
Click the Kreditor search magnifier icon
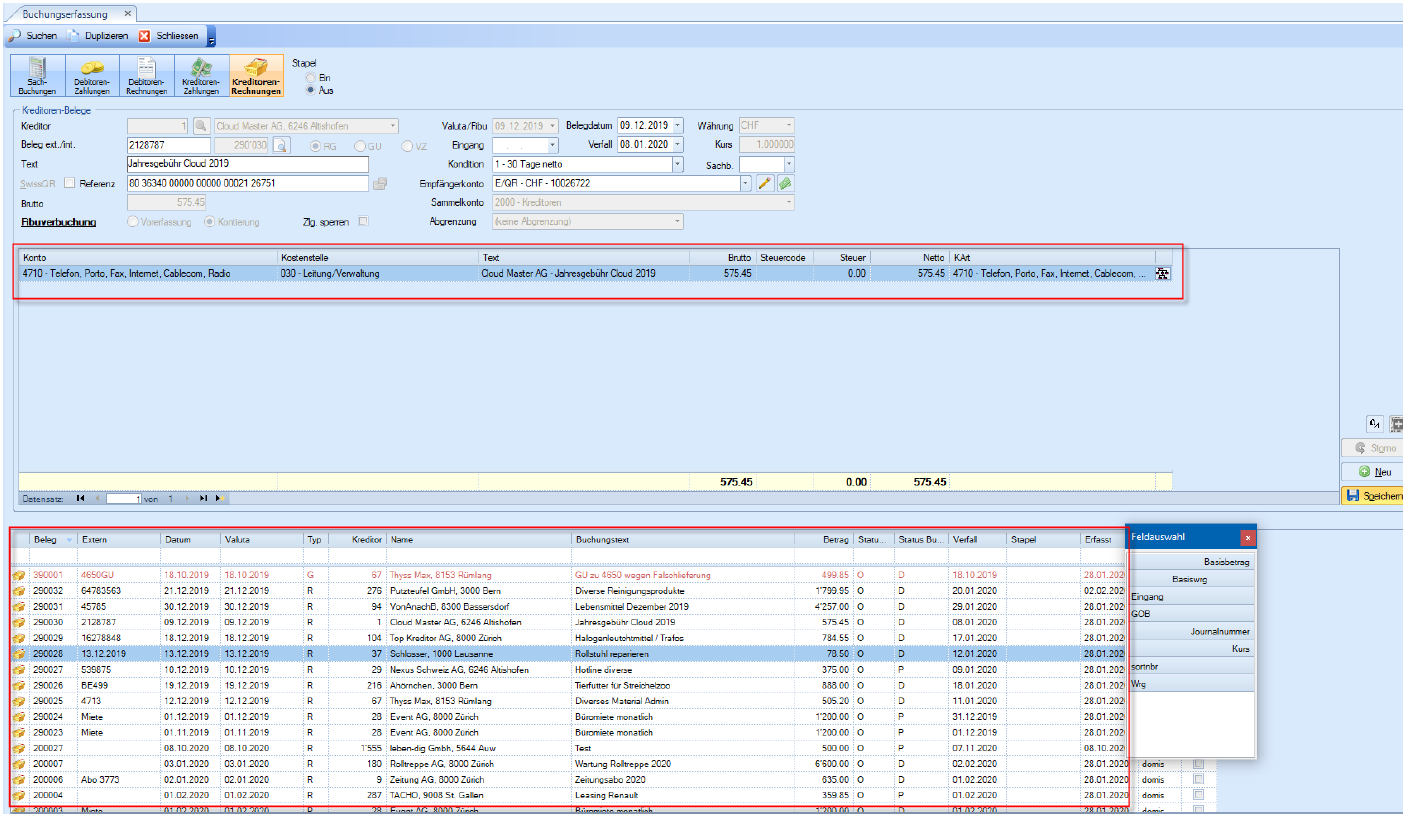pos(201,126)
